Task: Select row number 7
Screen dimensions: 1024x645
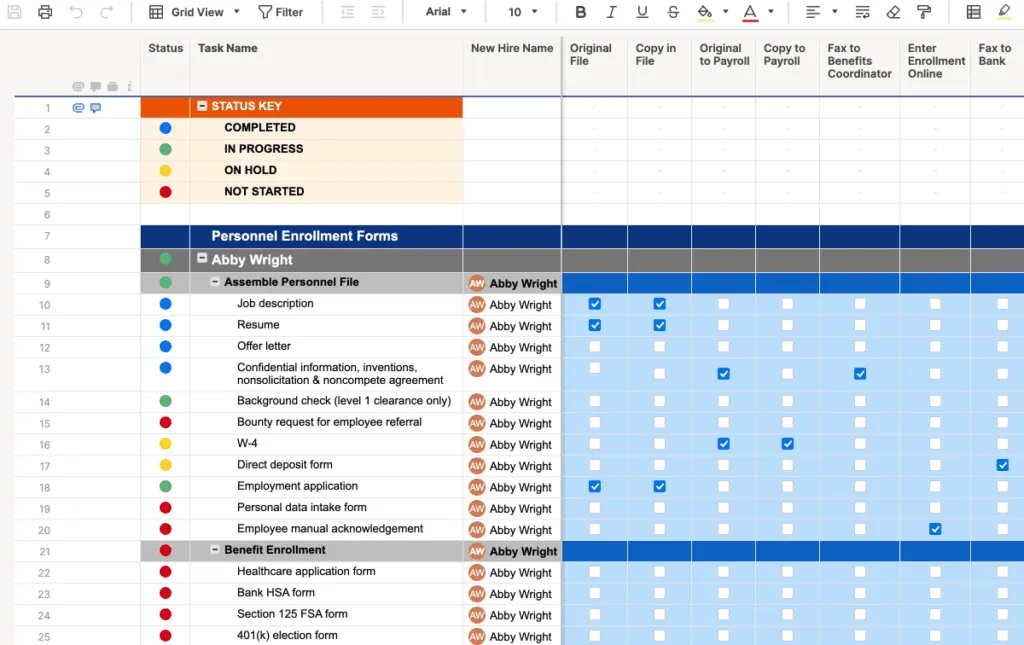Action: click(47, 236)
